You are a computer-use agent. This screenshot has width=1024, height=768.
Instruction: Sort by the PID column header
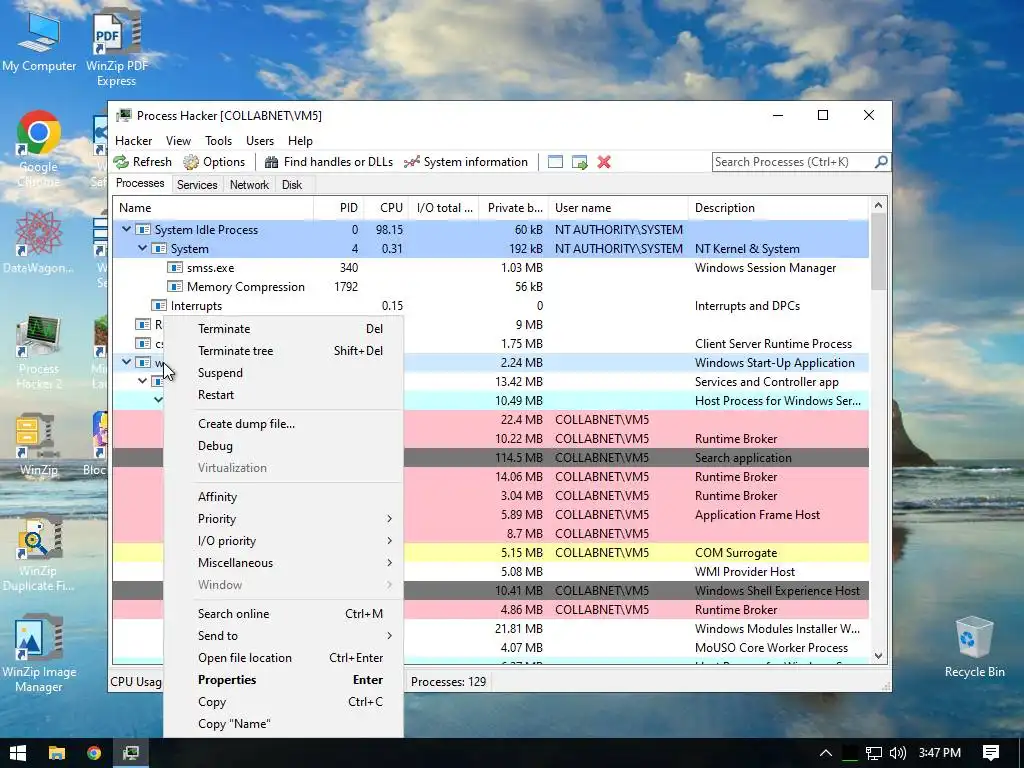point(338,208)
